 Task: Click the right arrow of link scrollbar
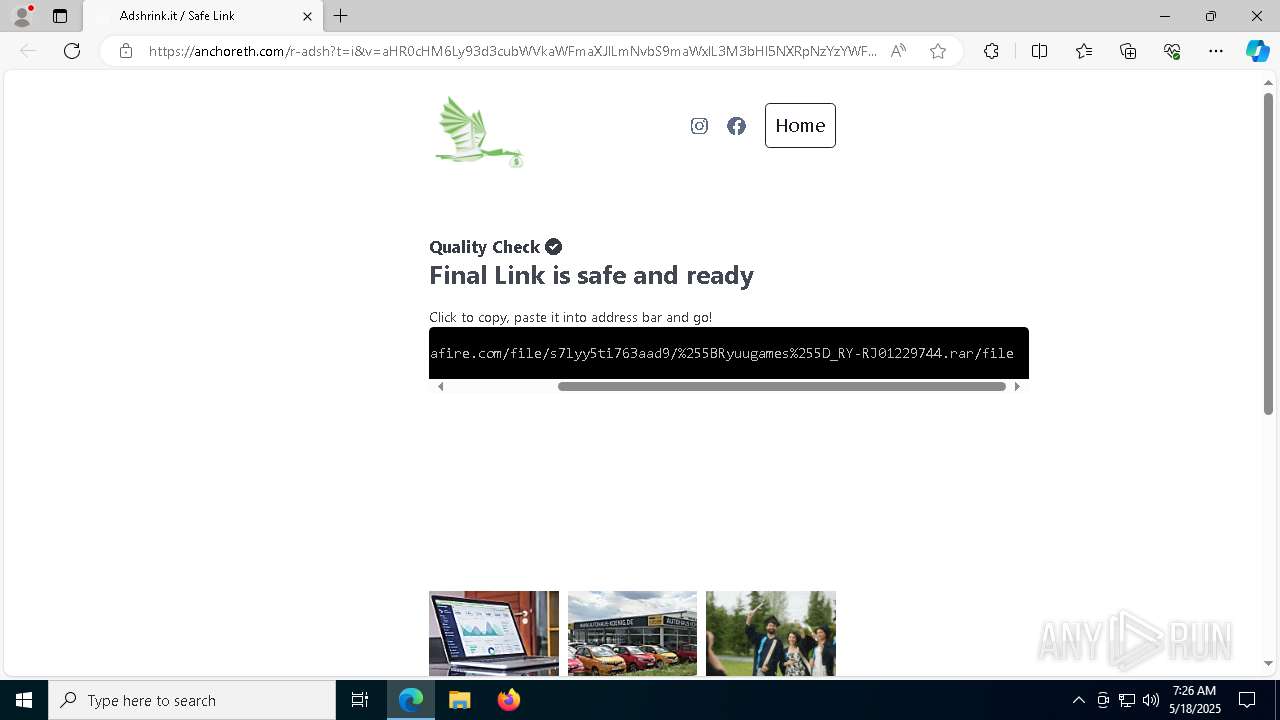pyautogui.click(x=1018, y=387)
